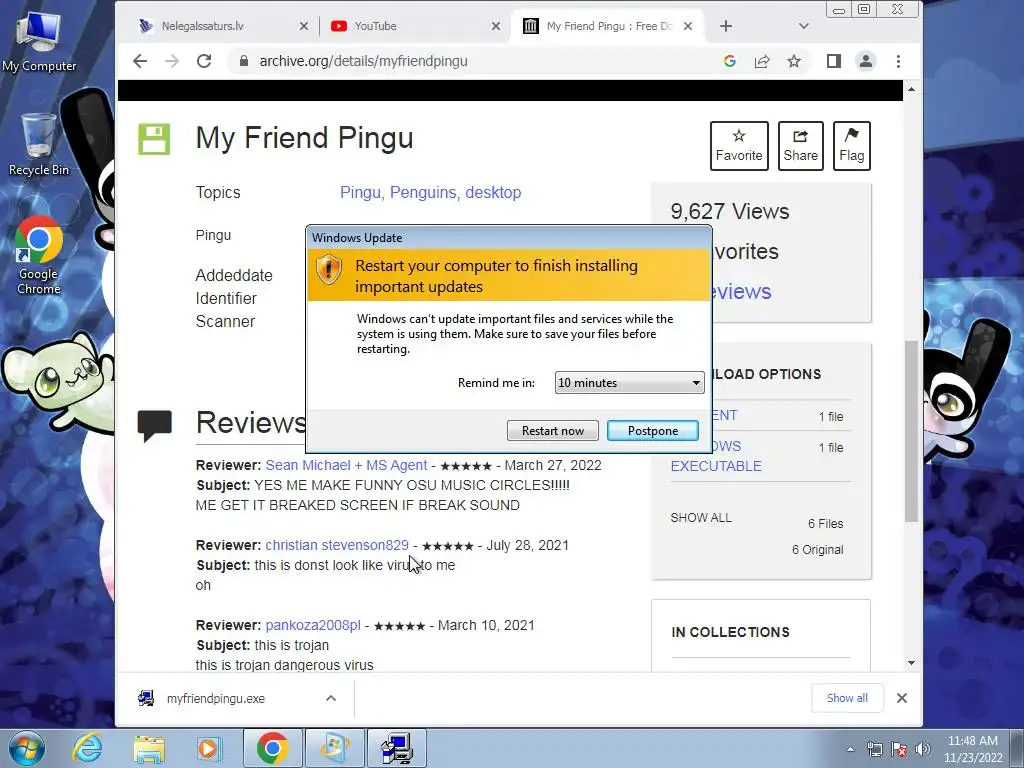The width and height of the screenshot is (1024, 768).
Task: Close the YouTube tab
Action: pos(496,26)
